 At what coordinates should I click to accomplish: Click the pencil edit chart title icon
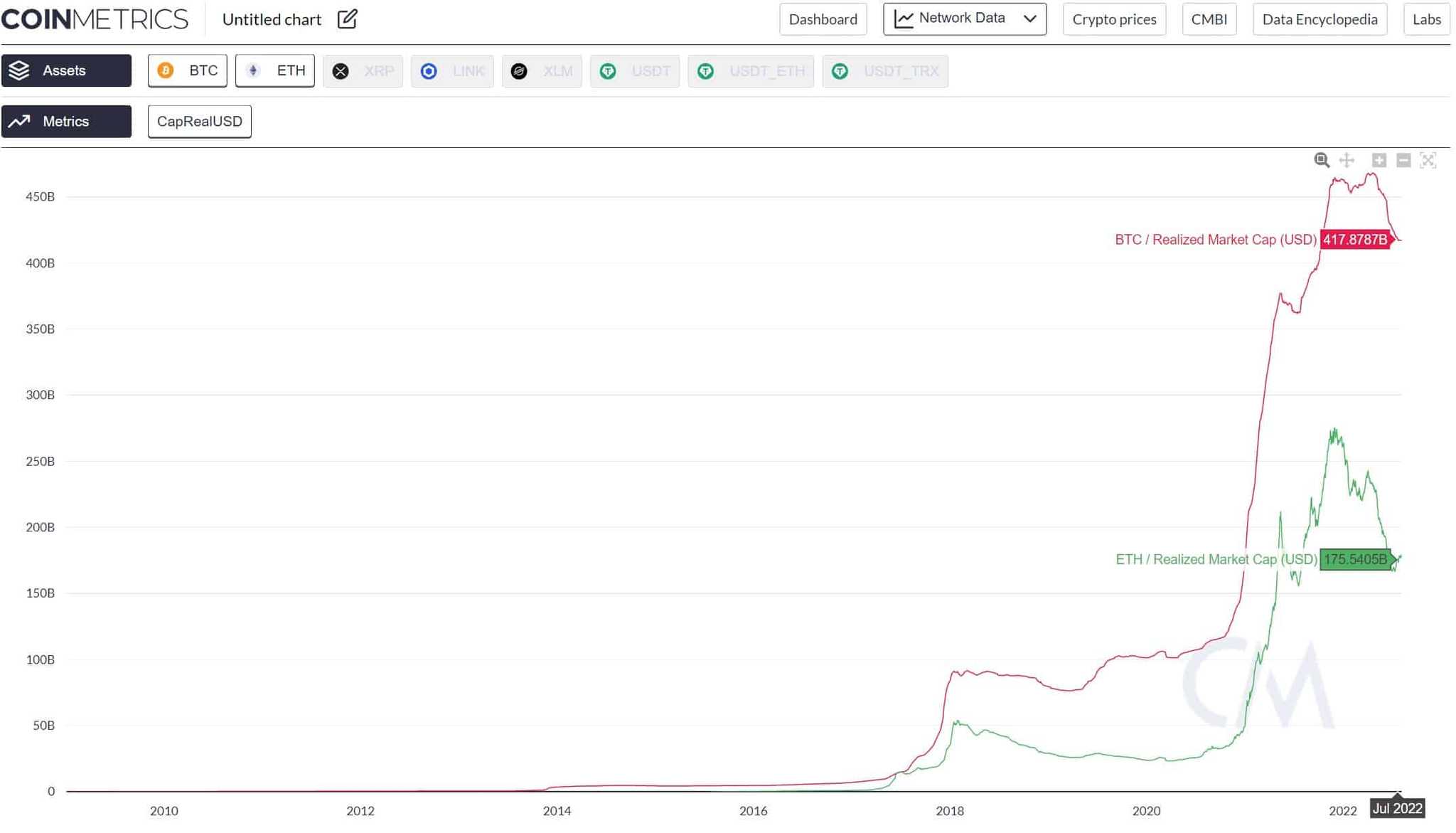click(347, 19)
